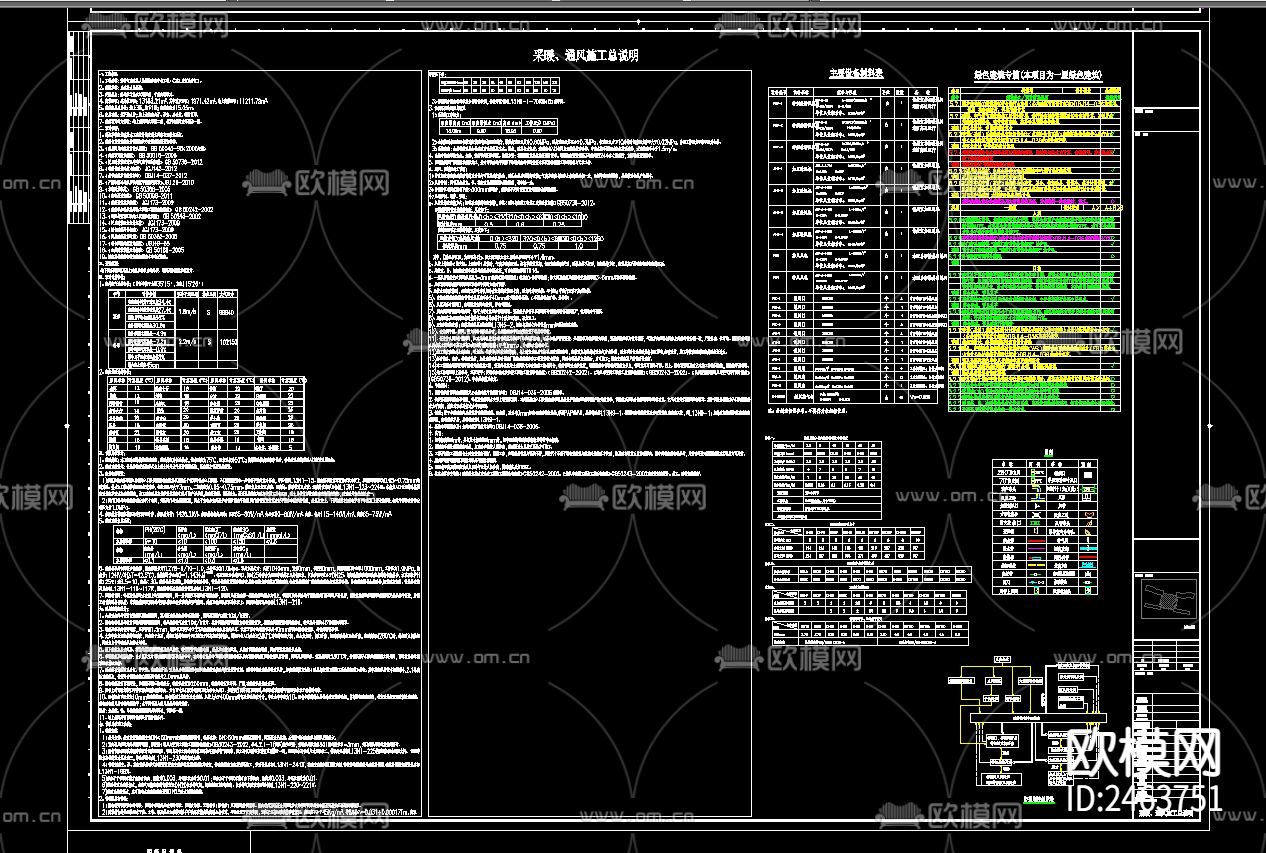Click the ID:2463751 label at bottom right

point(1144,798)
